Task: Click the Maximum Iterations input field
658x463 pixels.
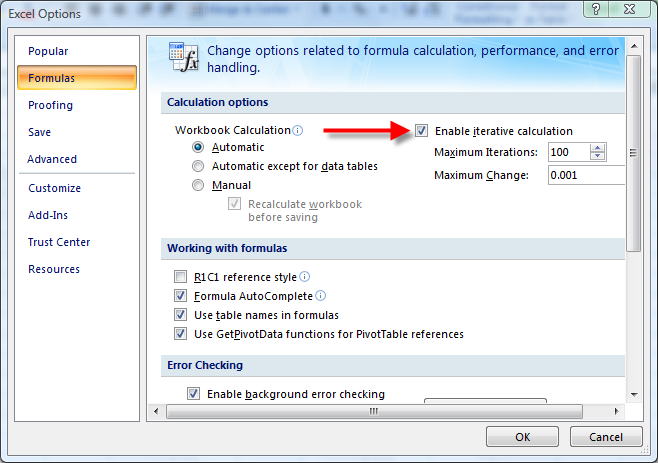Action: tap(569, 152)
